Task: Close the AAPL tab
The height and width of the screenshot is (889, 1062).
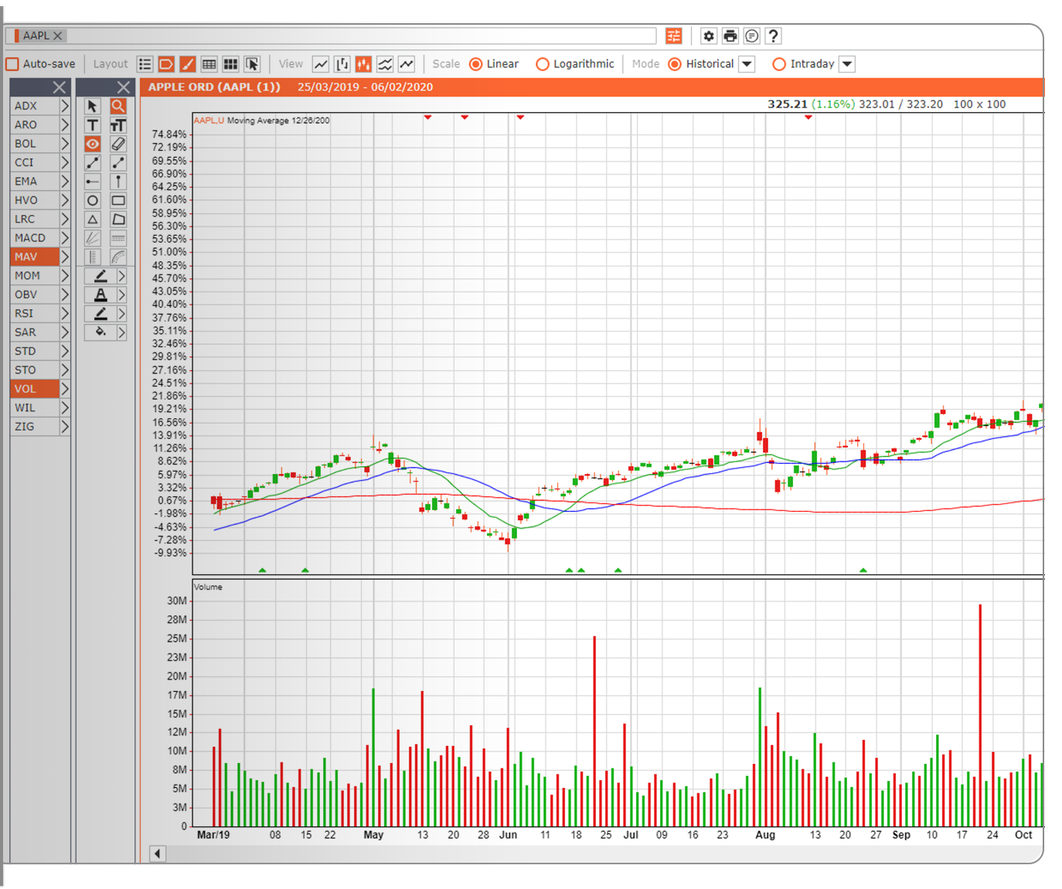Action: (x=58, y=36)
